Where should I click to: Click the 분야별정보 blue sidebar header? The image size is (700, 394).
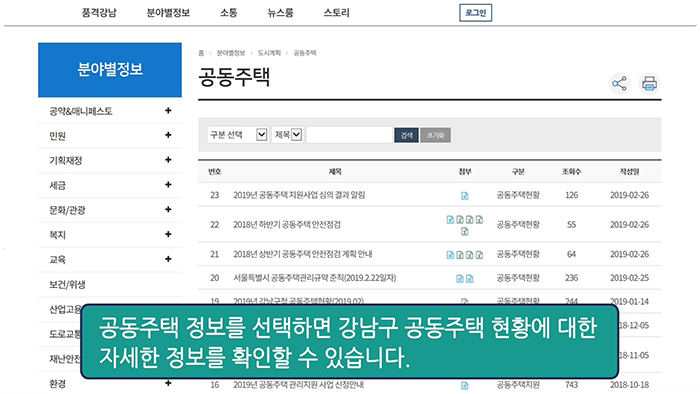[x=110, y=70]
